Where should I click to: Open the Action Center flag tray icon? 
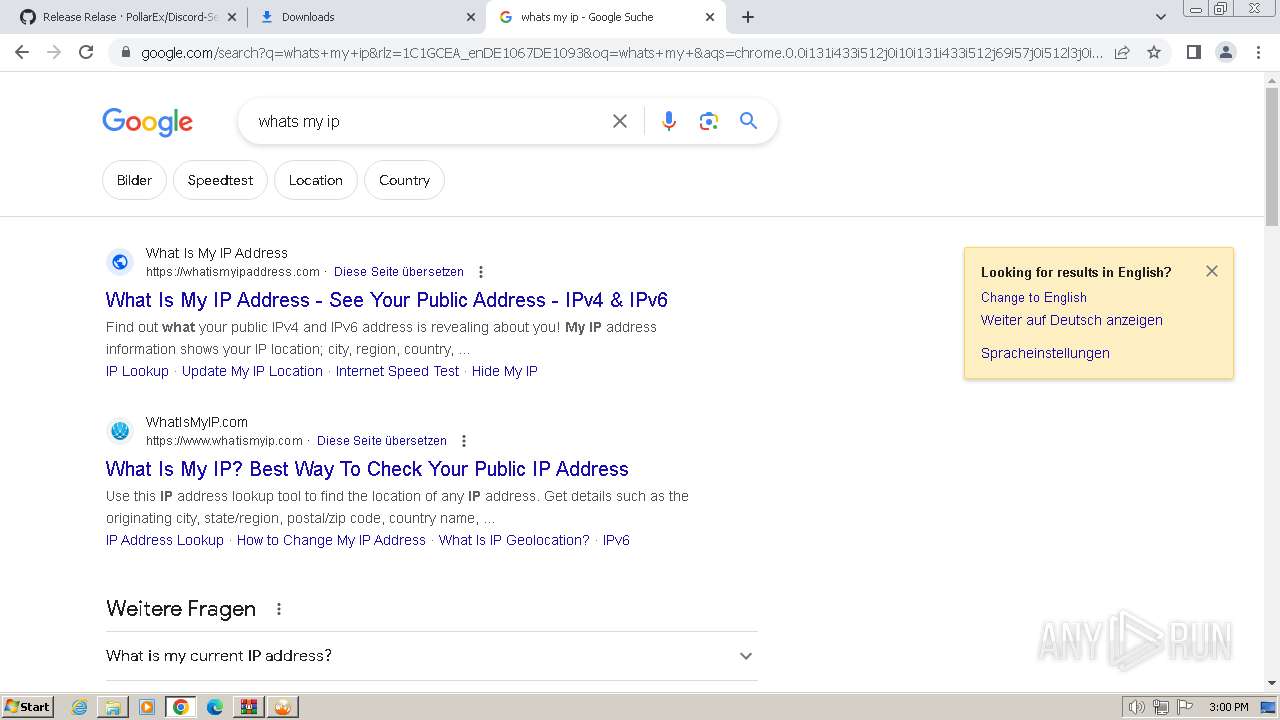tap(1185, 707)
